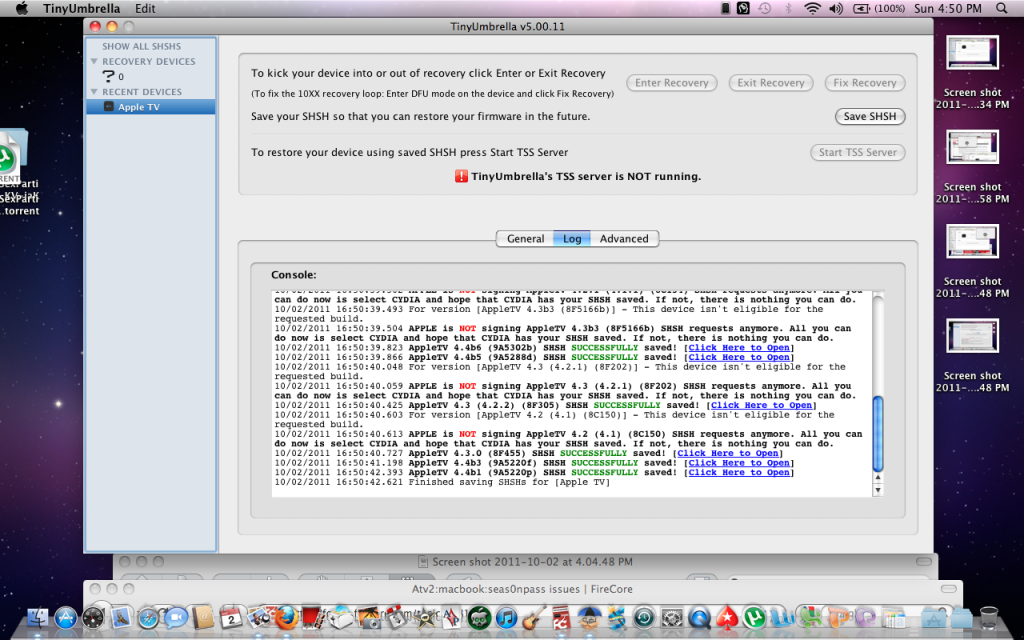Open TinyUmbrella umbrella icon in Dock
The height and width of the screenshot is (640, 1024).
[589, 618]
